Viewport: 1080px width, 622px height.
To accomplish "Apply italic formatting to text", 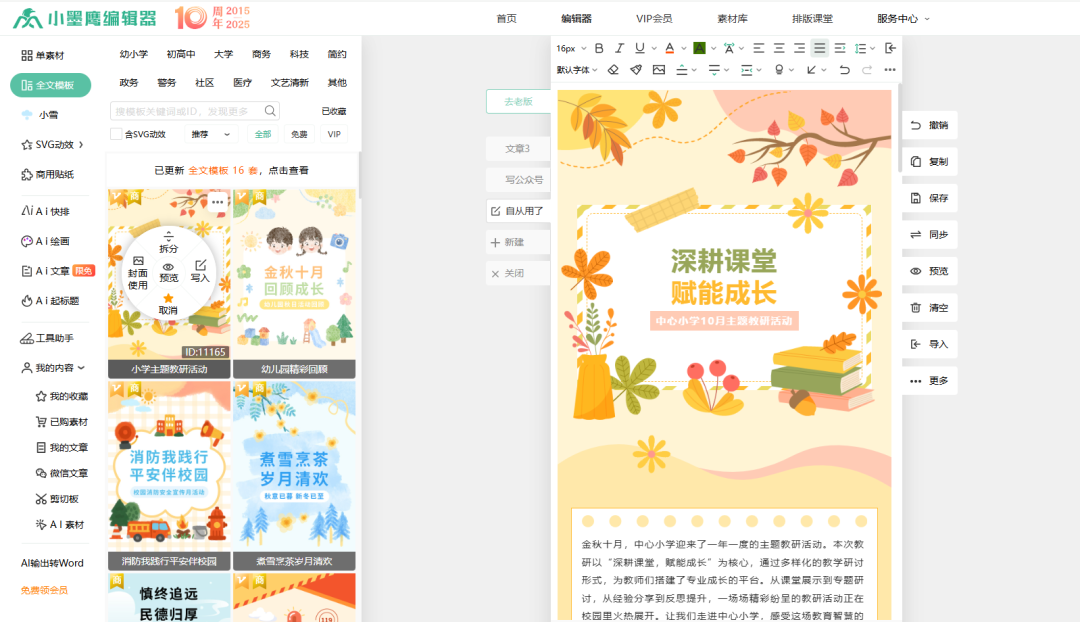I will point(619,48).
